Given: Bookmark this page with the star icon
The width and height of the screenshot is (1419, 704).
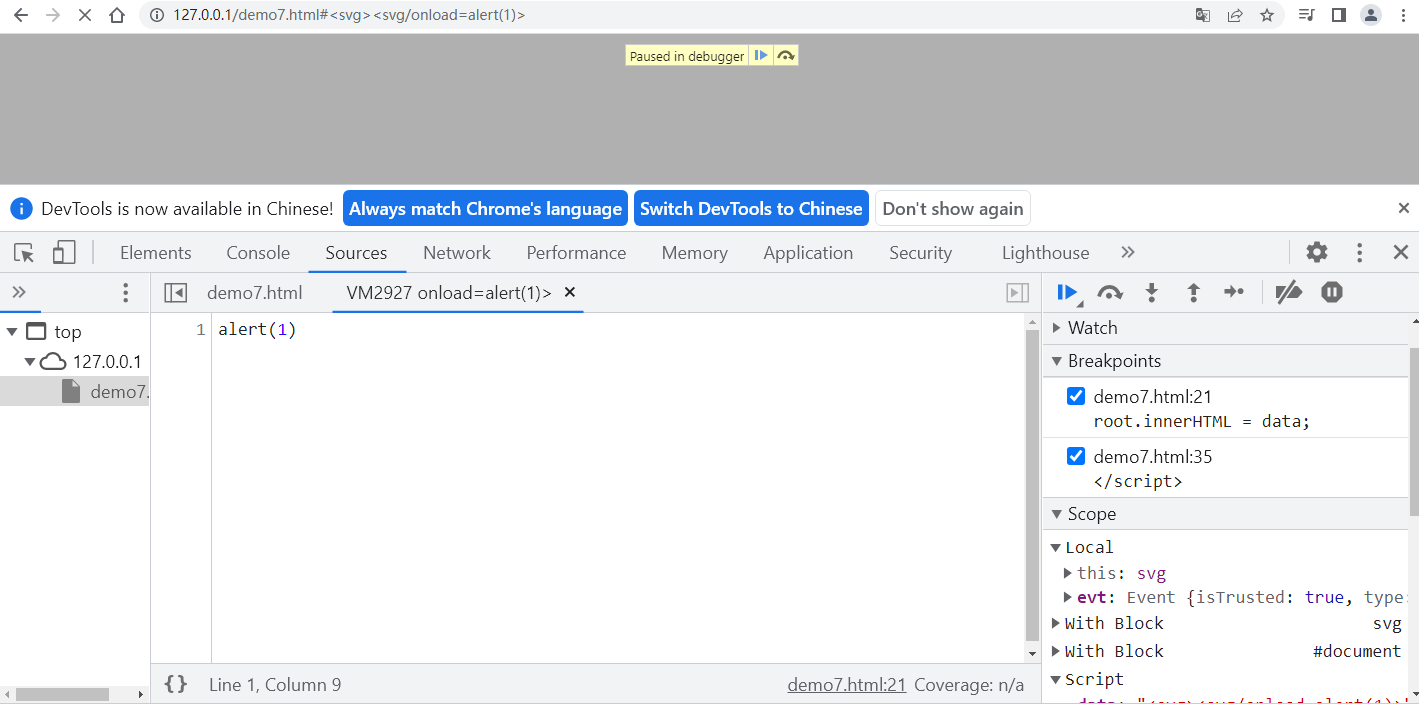Looking at the screenshot, I should pos(1267,15).
